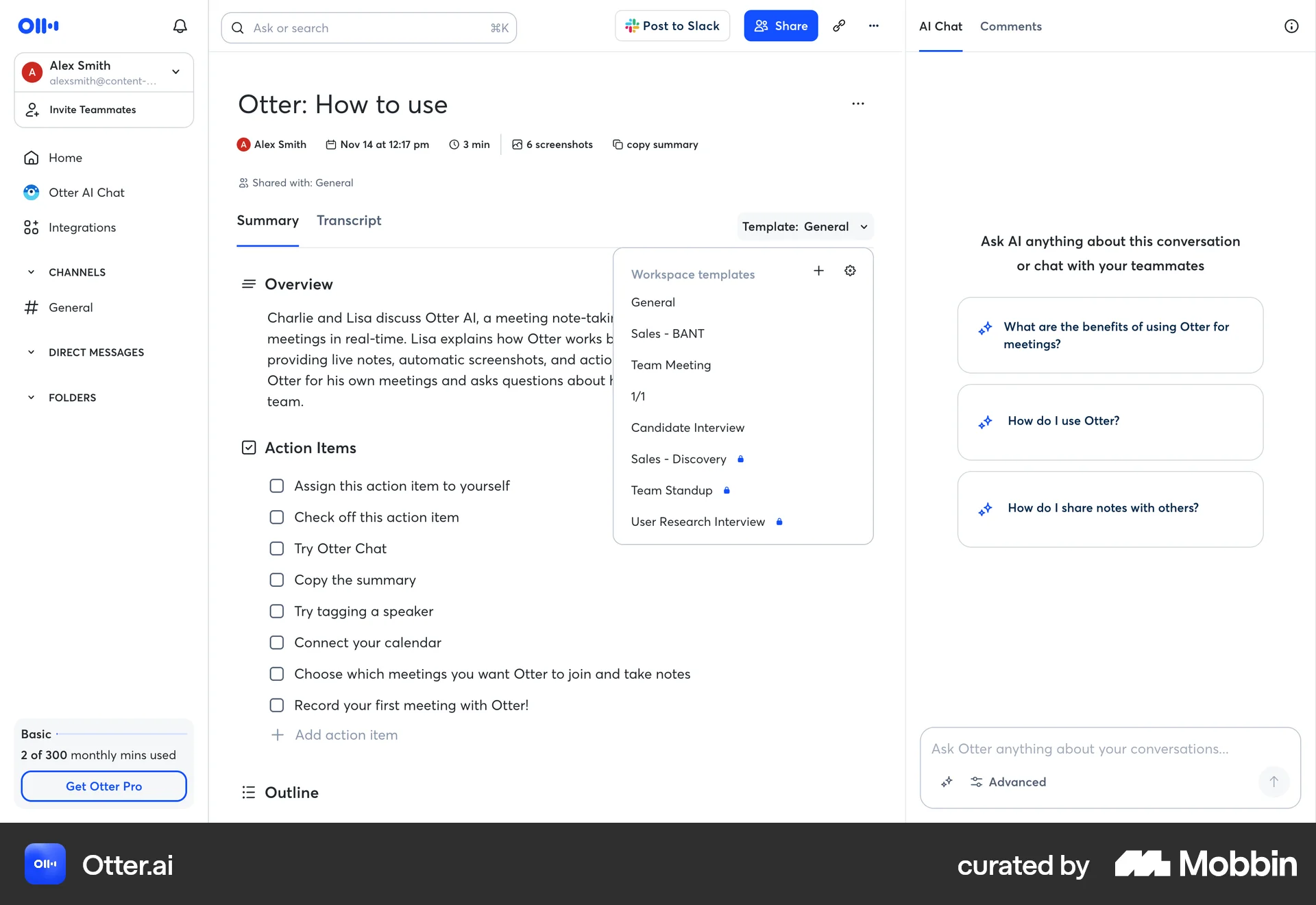This screenshot has width=1316, height=905.
Task: Click the blue Share button
Action: [781, 26]
